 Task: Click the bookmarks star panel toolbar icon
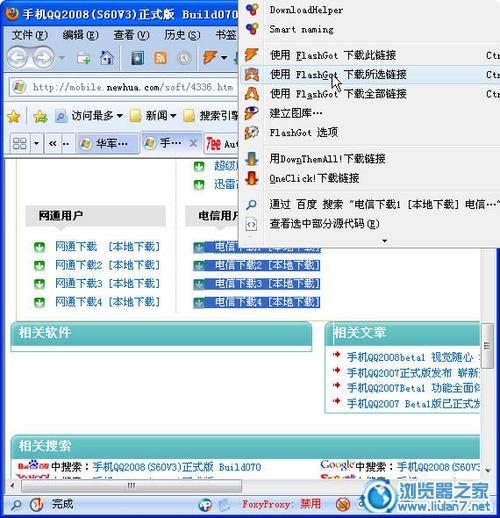pos(137,58)
